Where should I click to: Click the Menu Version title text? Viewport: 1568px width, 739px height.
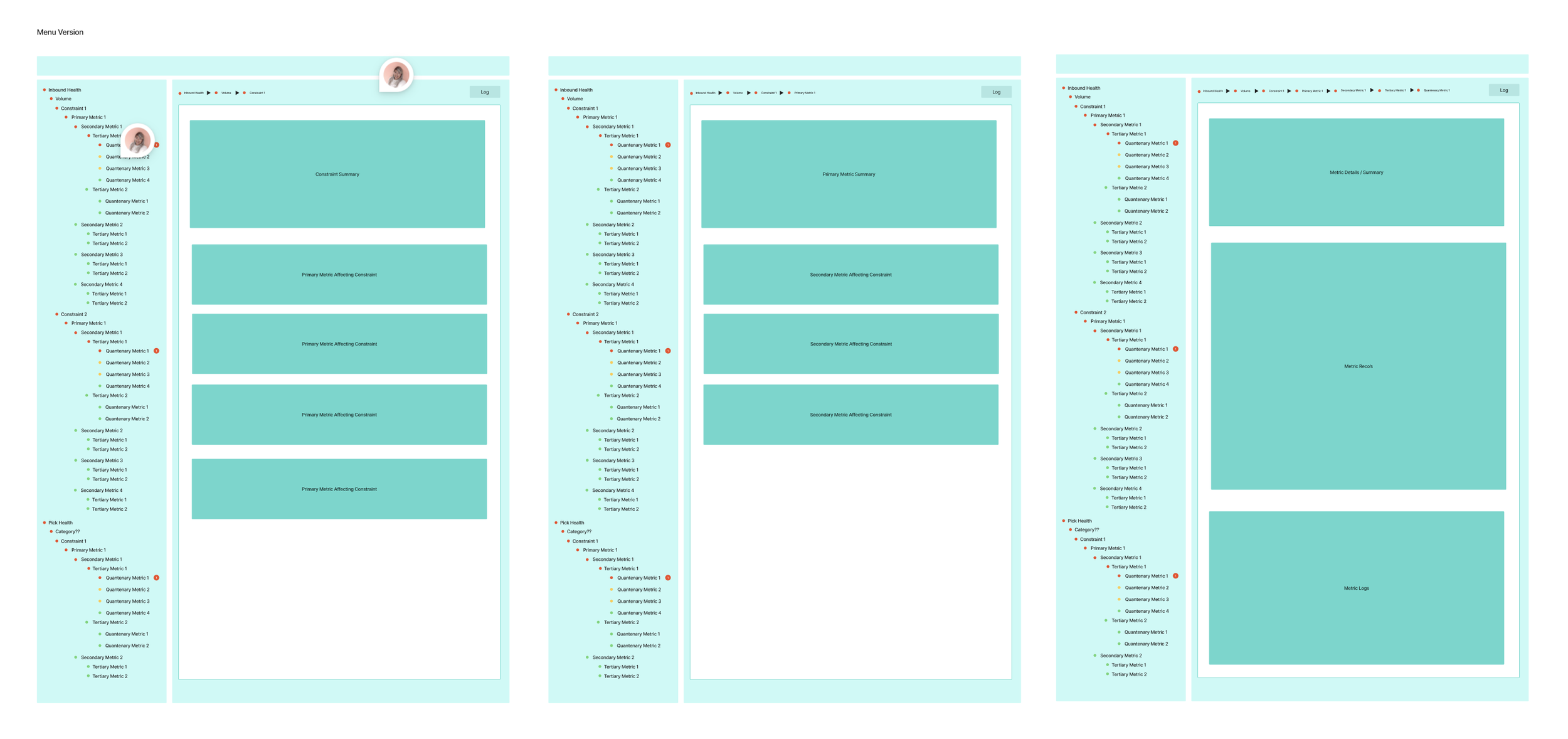(x=60, y=32)
